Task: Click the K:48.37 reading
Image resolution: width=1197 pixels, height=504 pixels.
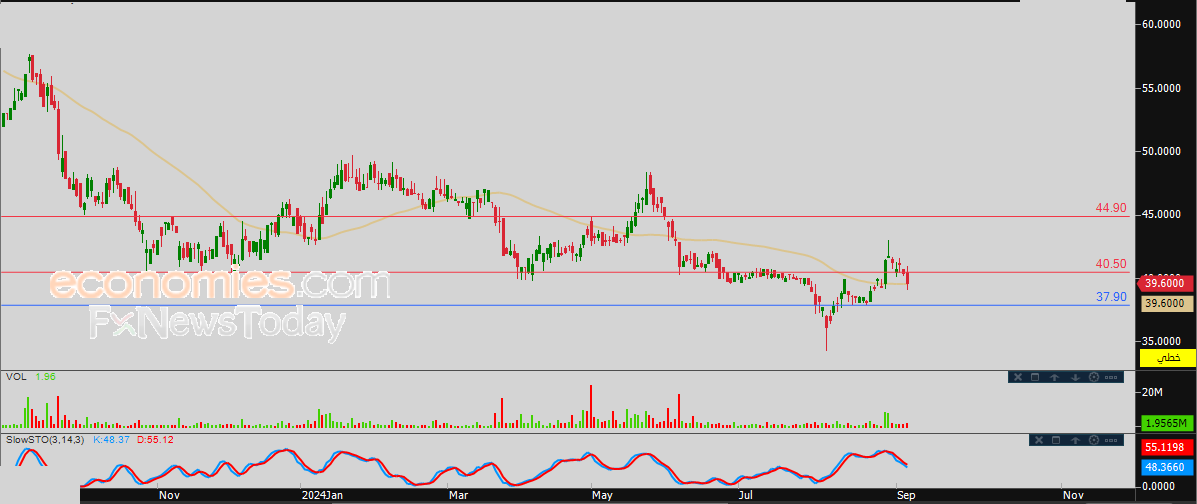Action: (110, 440)
